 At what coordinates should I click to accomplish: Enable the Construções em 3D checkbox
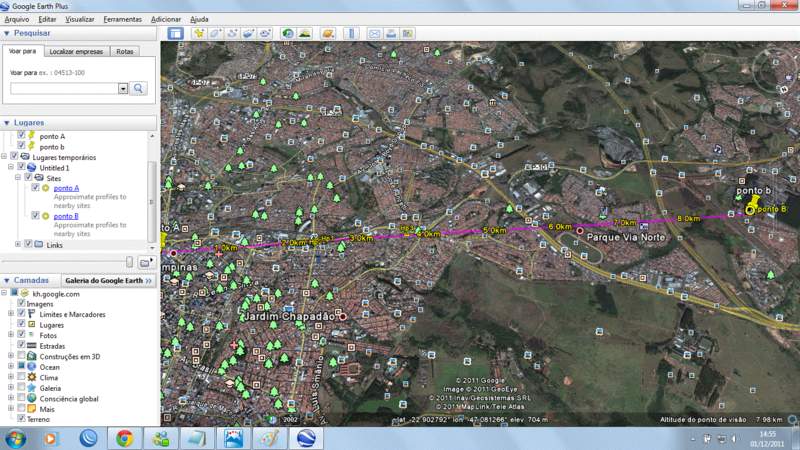21,356
